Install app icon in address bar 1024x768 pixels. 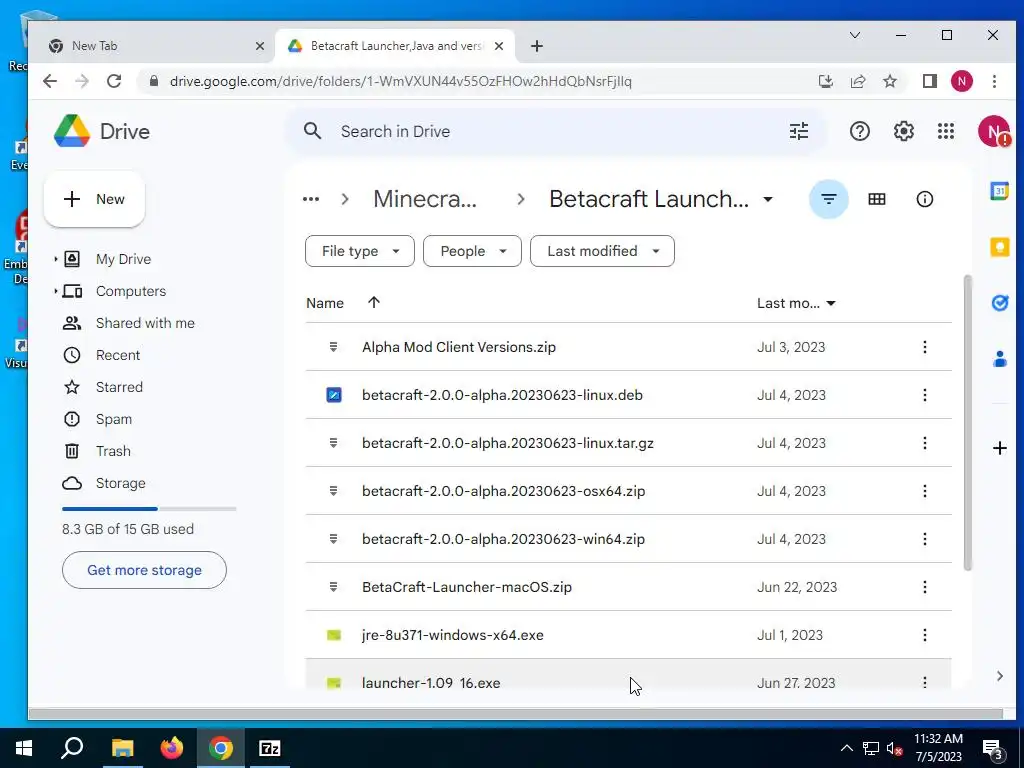(825, 81)
